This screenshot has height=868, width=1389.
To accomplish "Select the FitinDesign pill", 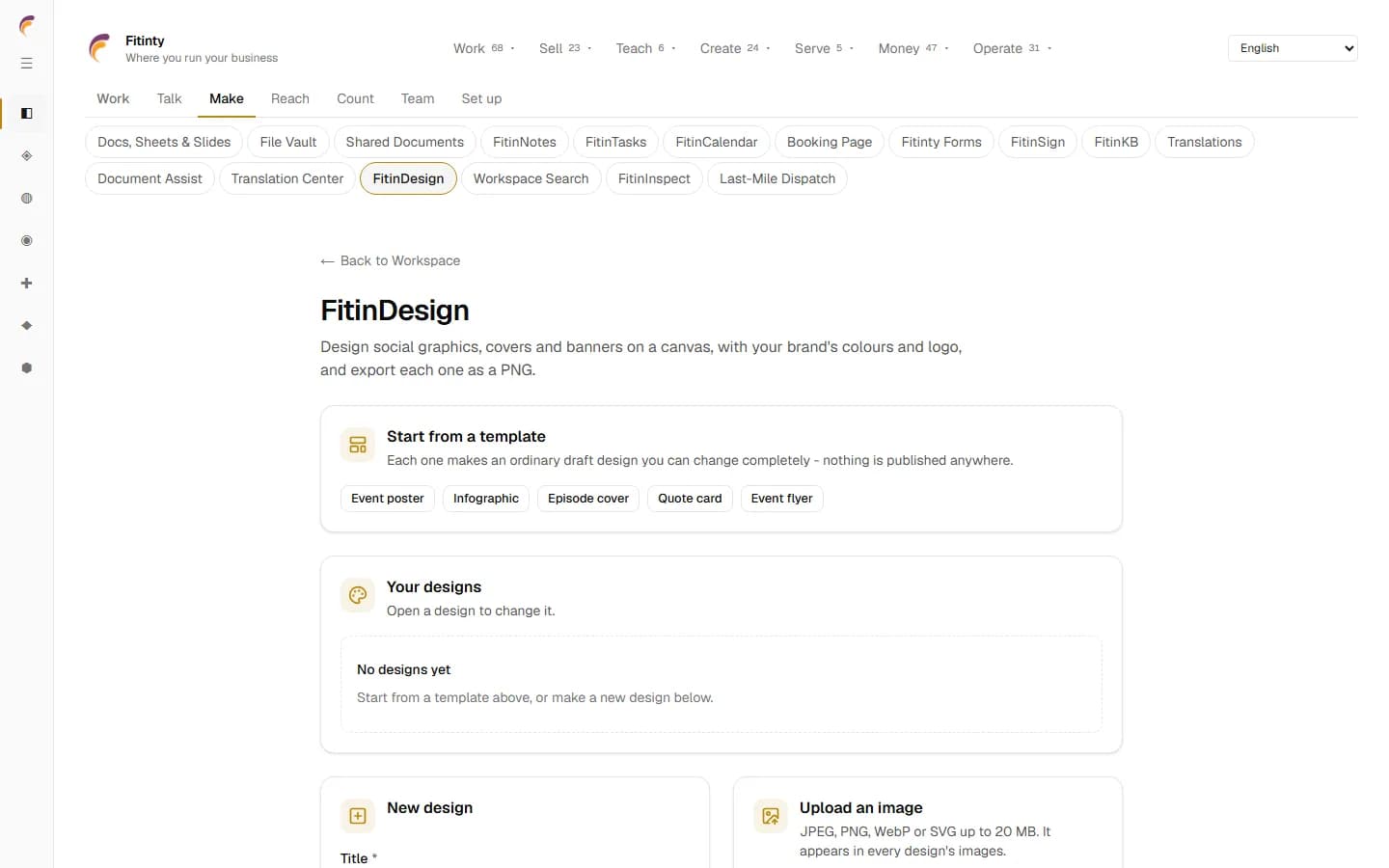I will [x=408, y=178].
